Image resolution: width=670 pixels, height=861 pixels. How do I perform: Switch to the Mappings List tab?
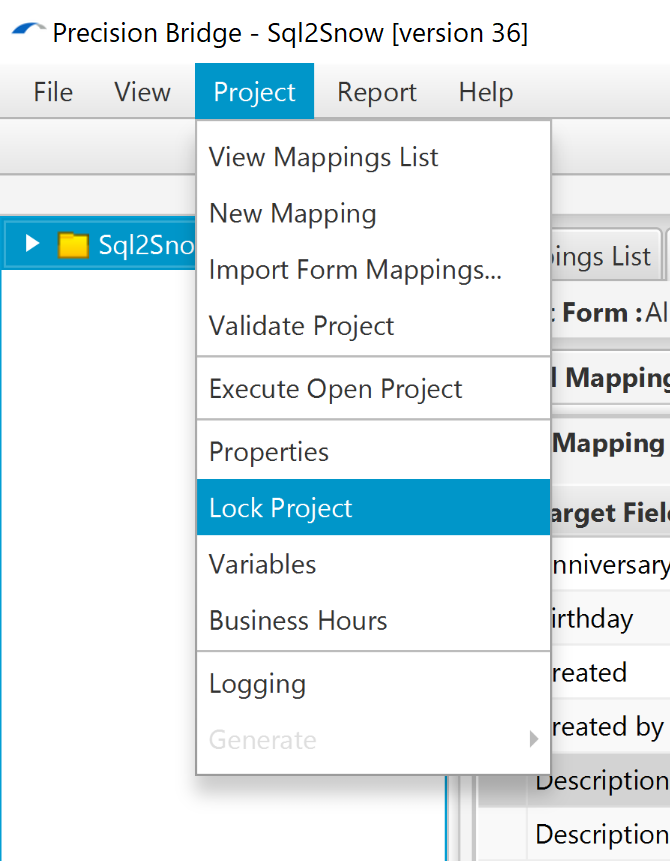(x=605, y=256)
